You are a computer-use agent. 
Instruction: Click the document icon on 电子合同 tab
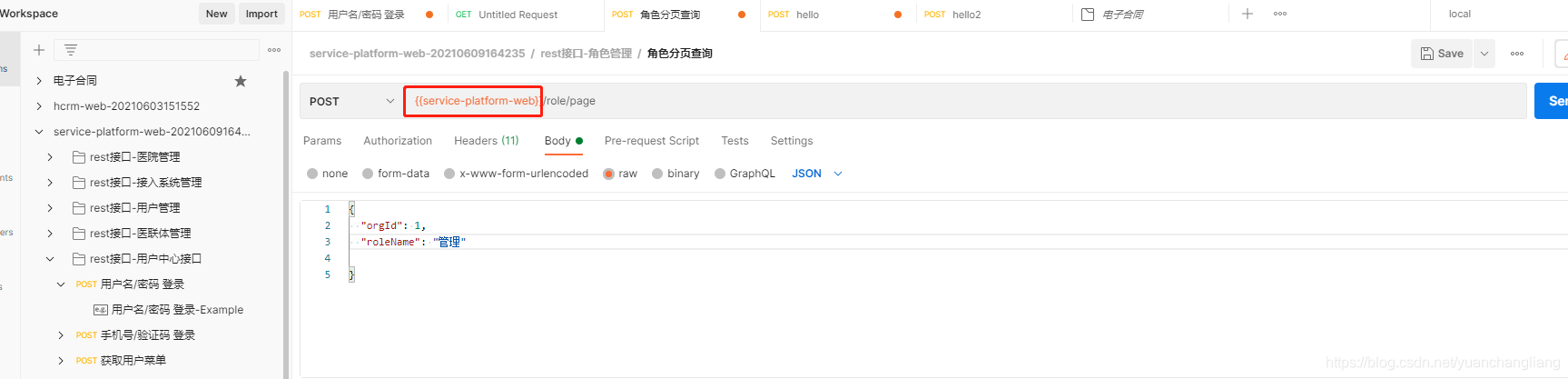(x=1088, y=15)
